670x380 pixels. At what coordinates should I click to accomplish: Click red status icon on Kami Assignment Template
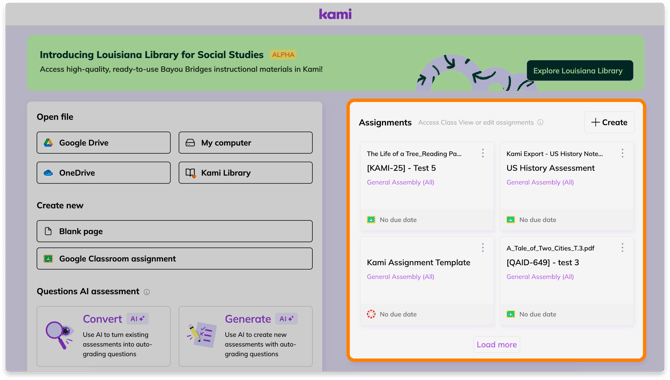(x=371, y=314)
